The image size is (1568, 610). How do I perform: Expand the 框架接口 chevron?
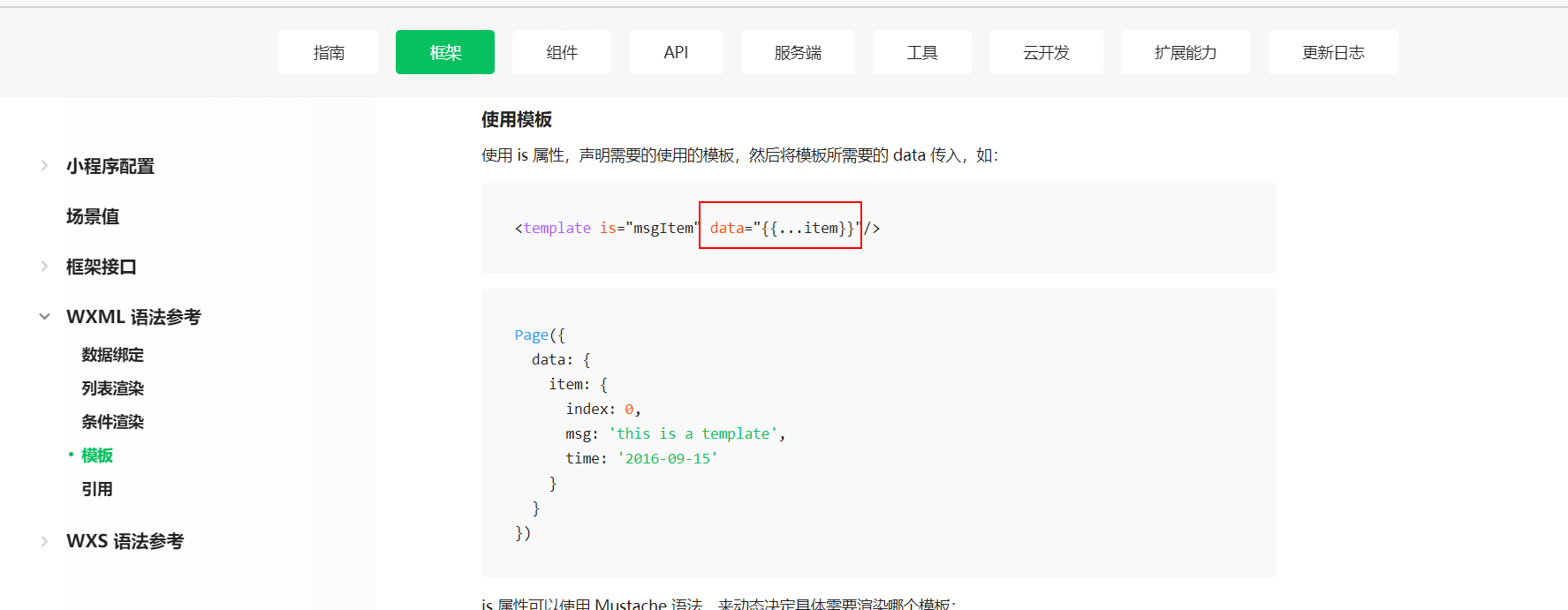tap(44, 267)
